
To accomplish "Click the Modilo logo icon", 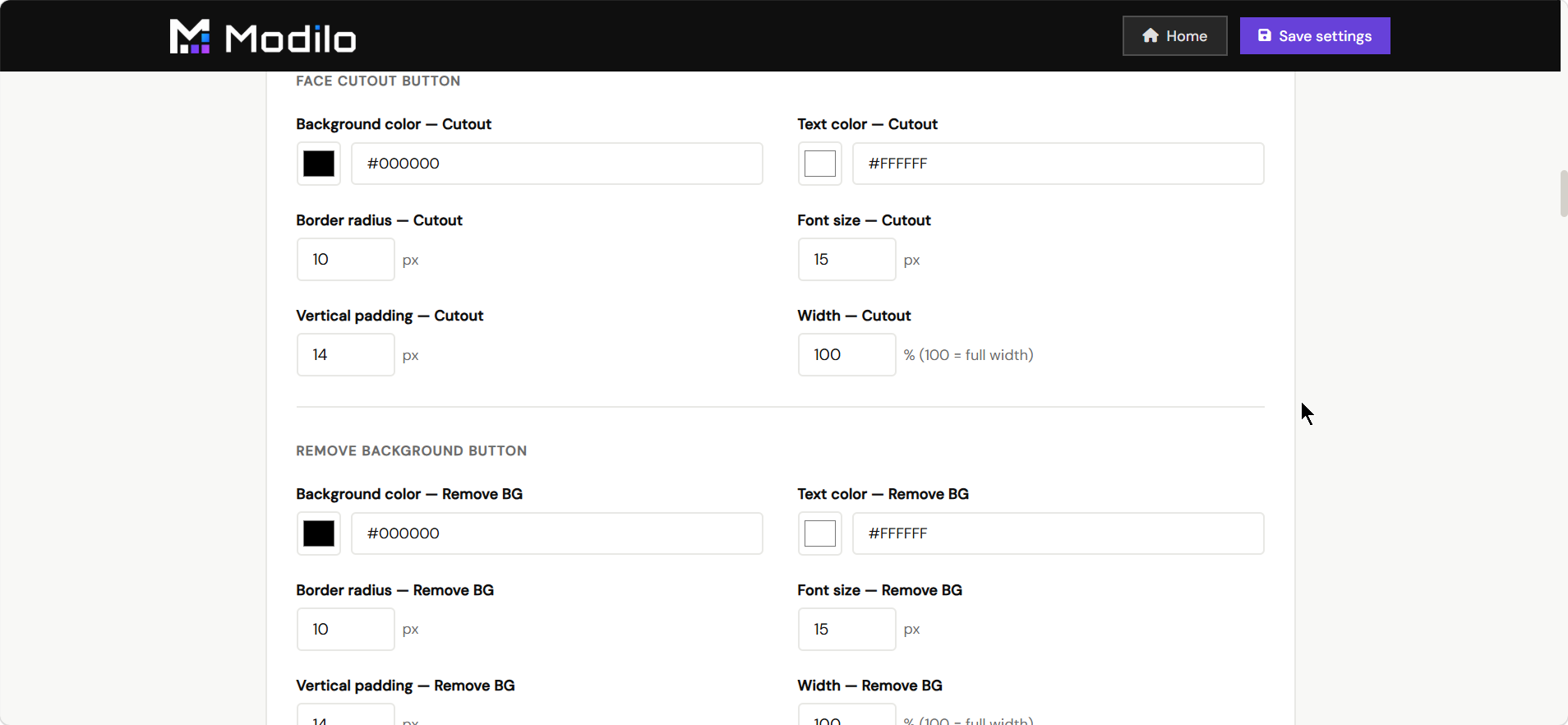I will 190,36.
